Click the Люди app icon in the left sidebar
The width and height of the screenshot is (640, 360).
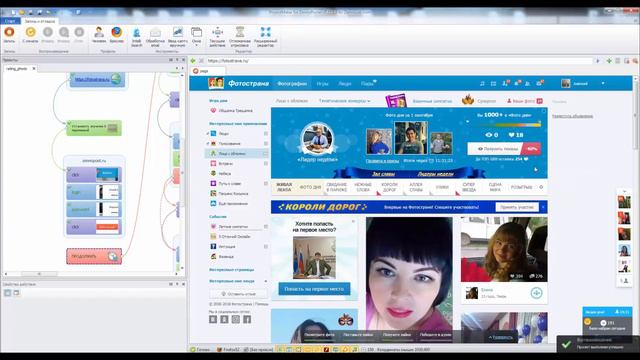(213, 133)
